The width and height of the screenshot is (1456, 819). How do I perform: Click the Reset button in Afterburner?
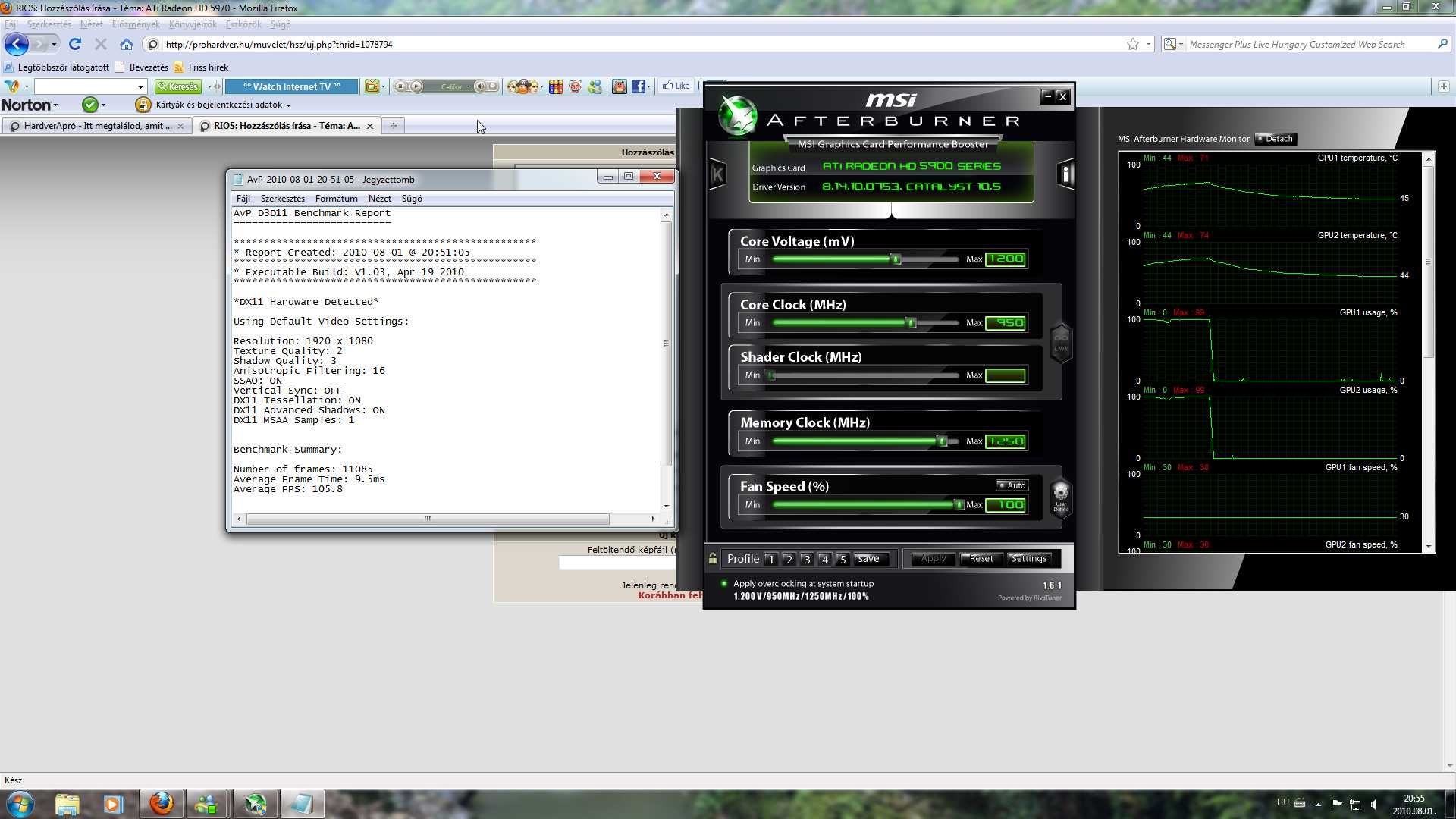[981, 559]
